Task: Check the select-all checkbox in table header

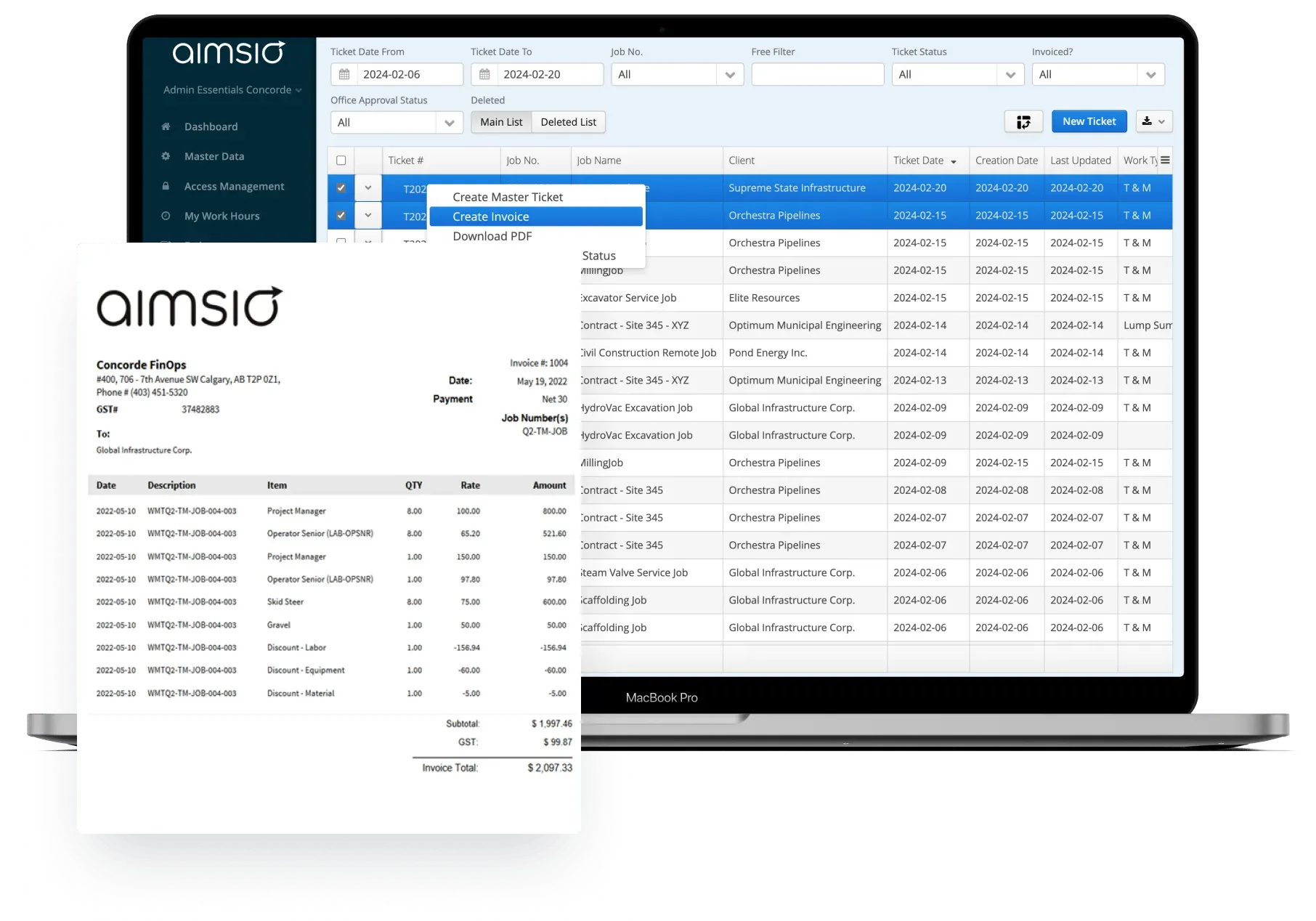Action: pyautogui.click(x=341, y=160)
